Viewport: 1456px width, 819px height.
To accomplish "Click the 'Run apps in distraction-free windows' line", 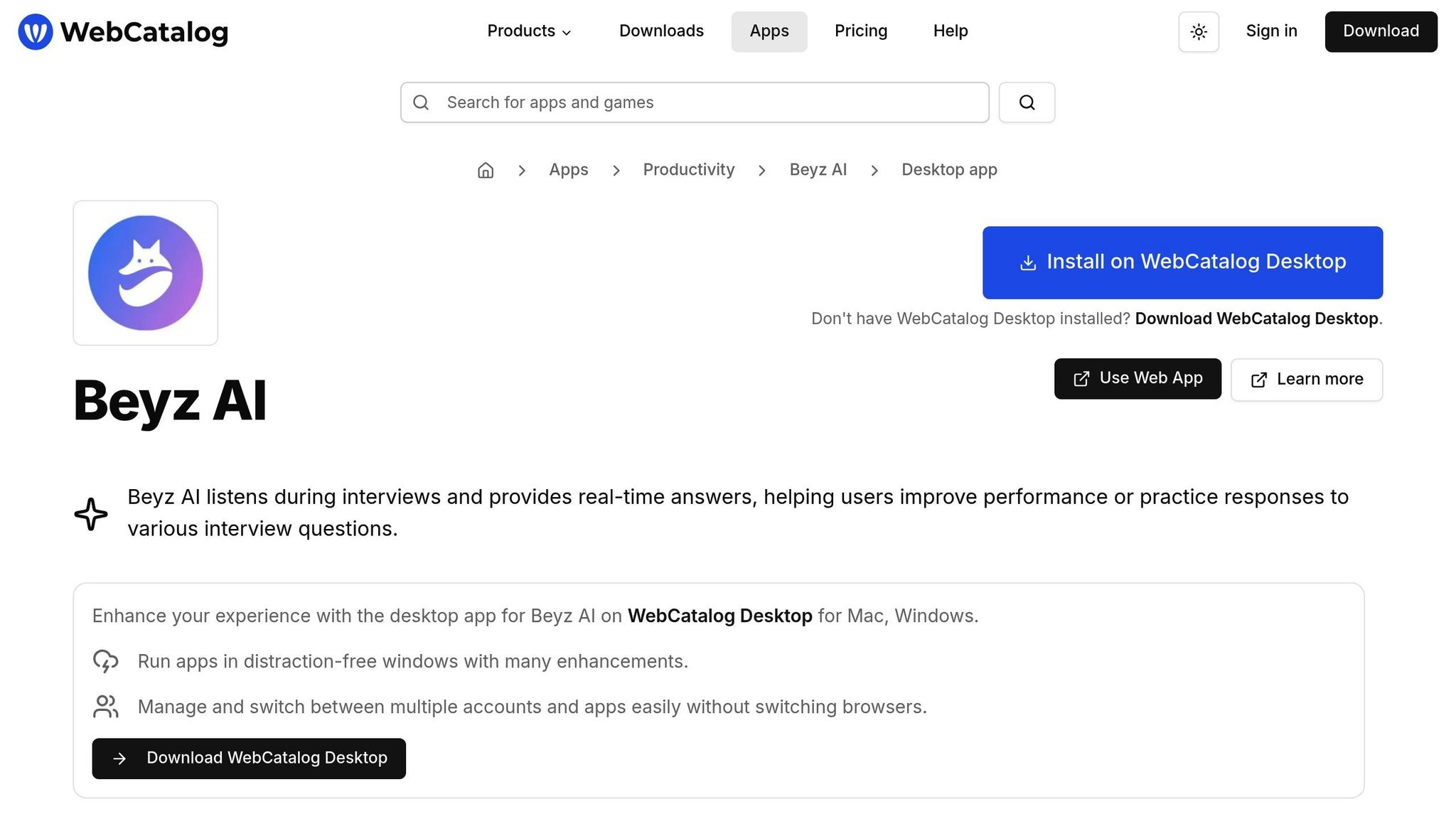I will (x=413, y=661).
